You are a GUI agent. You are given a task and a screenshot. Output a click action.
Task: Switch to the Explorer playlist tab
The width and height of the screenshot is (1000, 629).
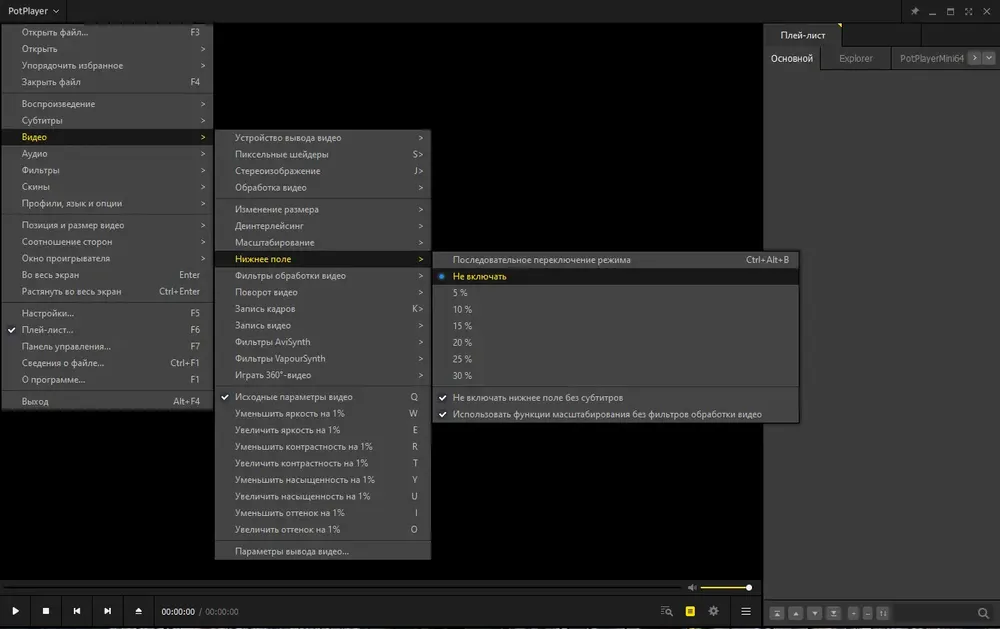coord(855,58)
